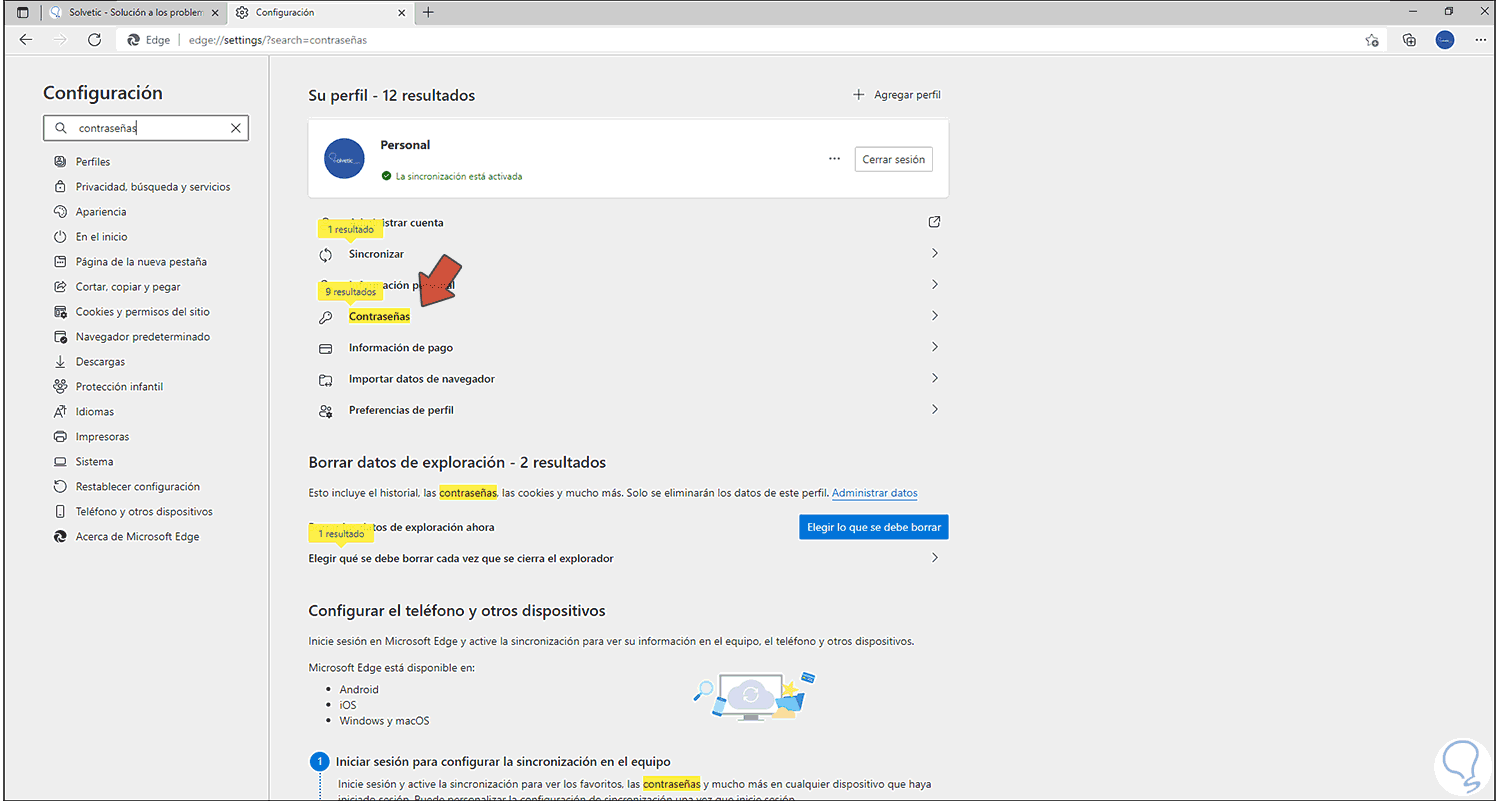Click Configurar el teléfono y otros dispositivos heading
Viewport: 1500px width, 801px height.
pyautogui.click(x=457, y=611)
